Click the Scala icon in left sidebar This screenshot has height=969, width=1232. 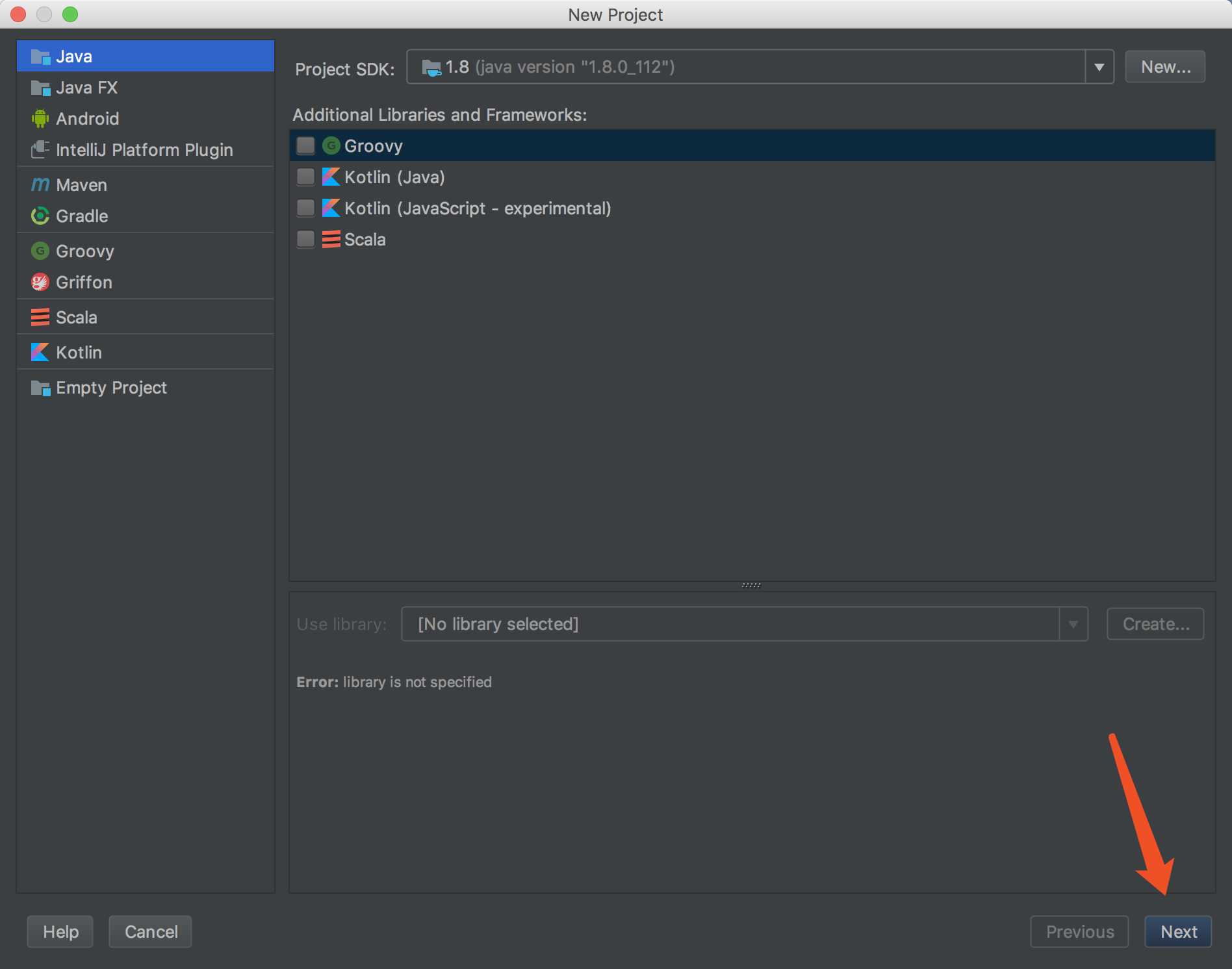pos(40,318)
